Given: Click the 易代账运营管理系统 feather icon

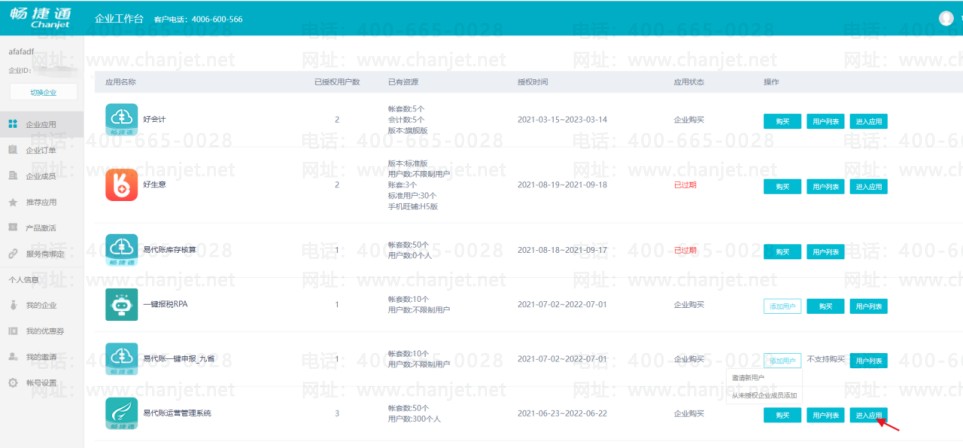Looking at the screenshot, I should click(x=122, y=414).
